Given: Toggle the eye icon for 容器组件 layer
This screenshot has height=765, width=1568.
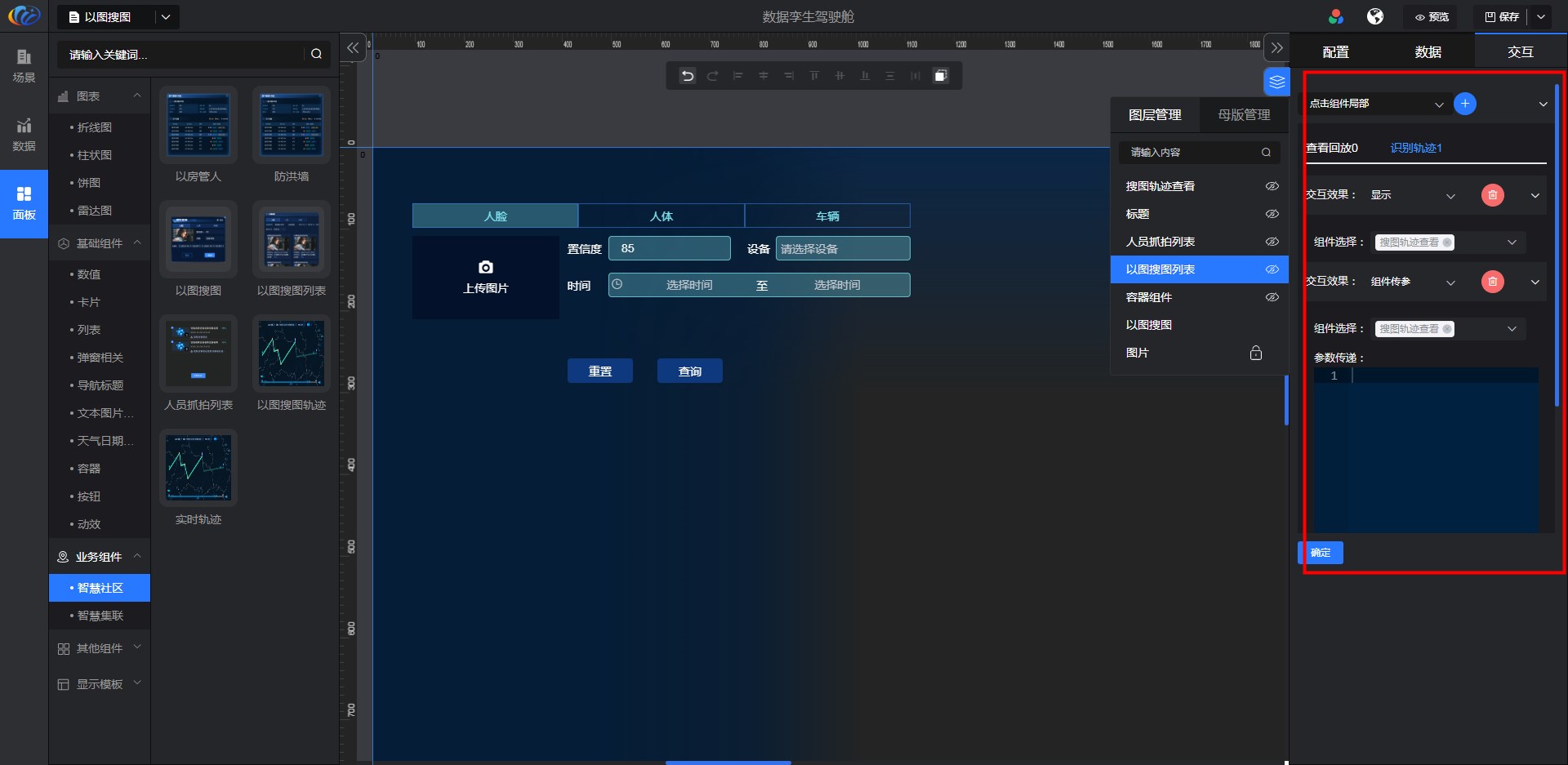Looking at the screenshot, I should coord(1272,297).
